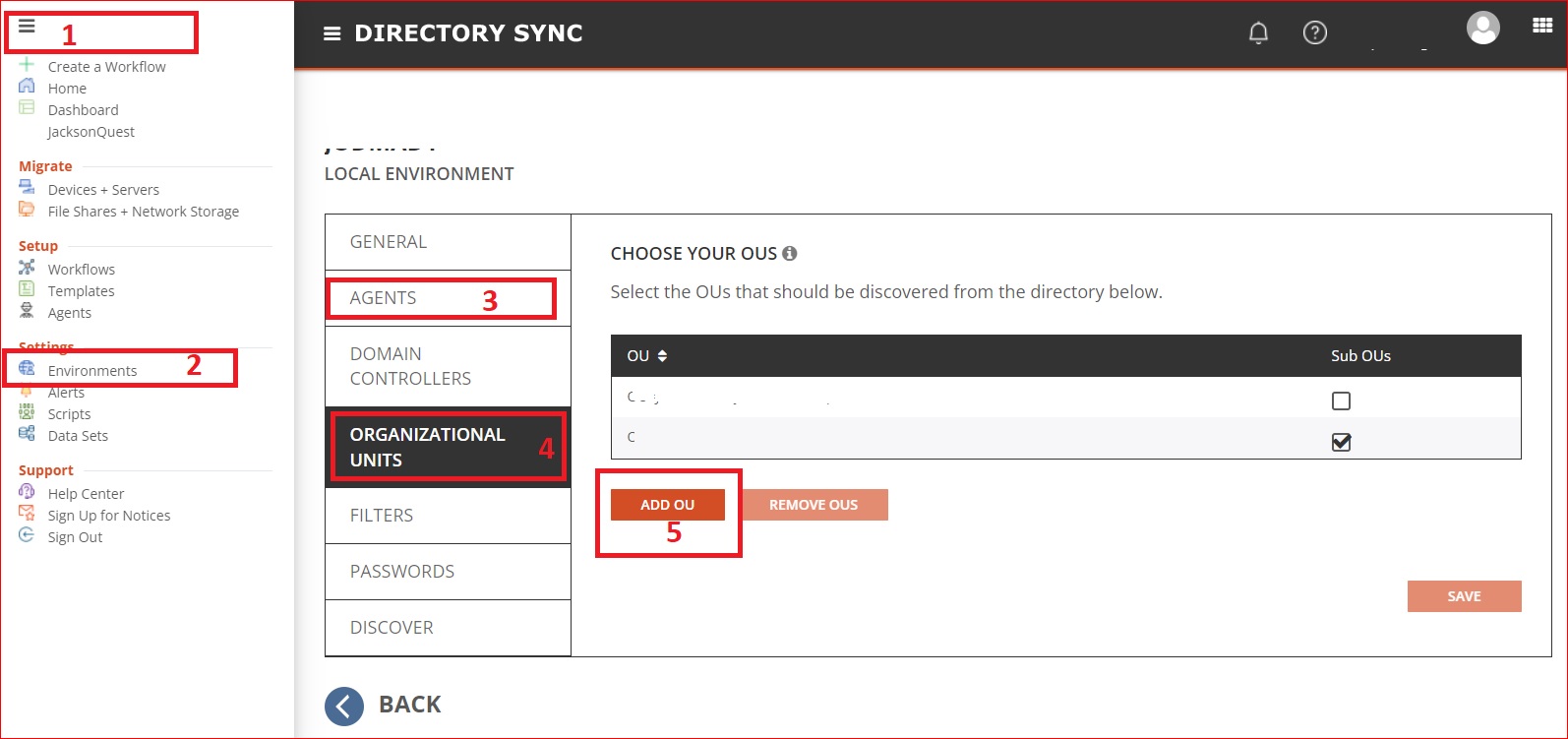Save the OU selection
Screen dimensions: 1568x739
pos(1464,596)
